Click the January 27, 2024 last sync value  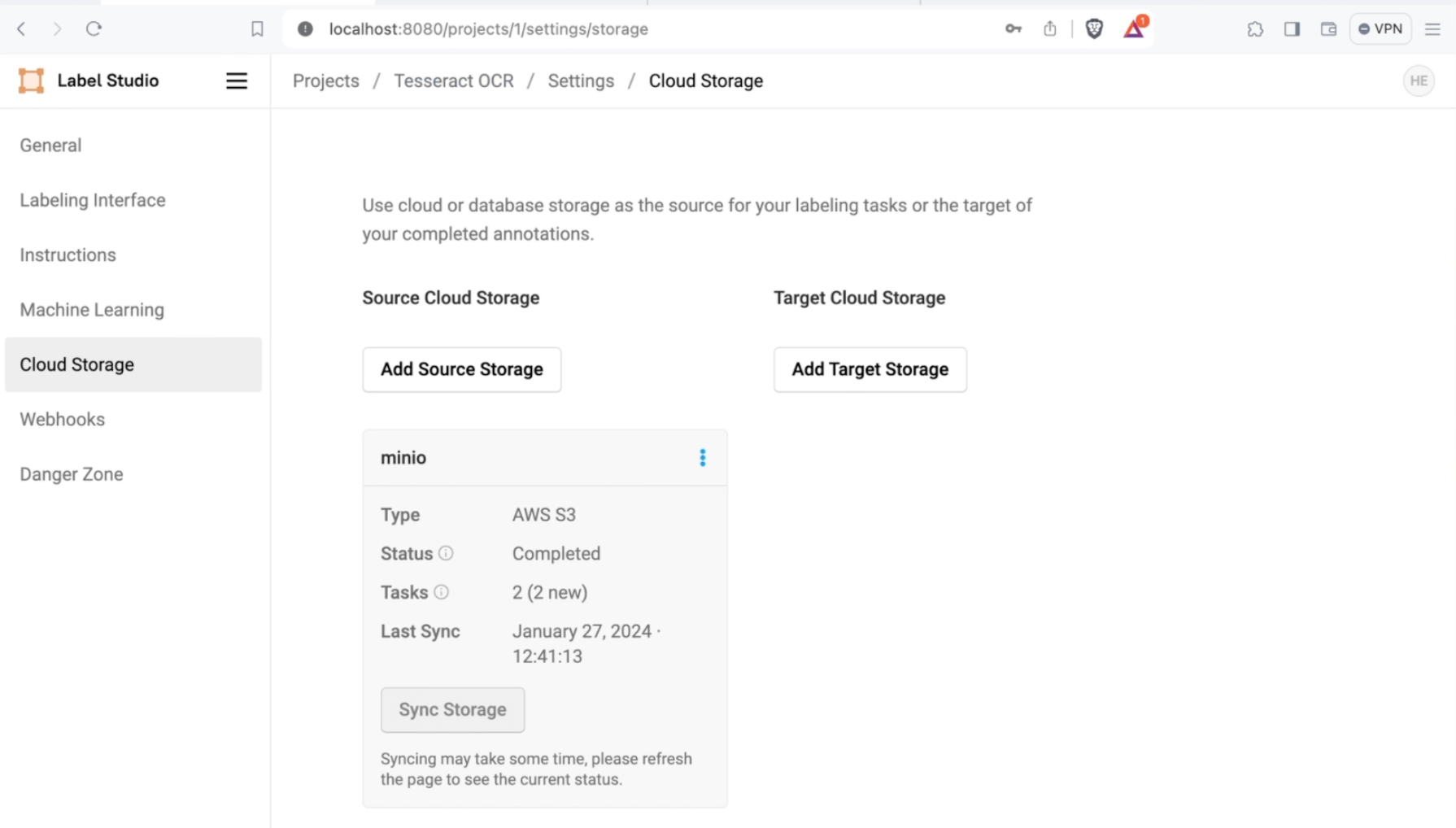(x=586, y=643)
